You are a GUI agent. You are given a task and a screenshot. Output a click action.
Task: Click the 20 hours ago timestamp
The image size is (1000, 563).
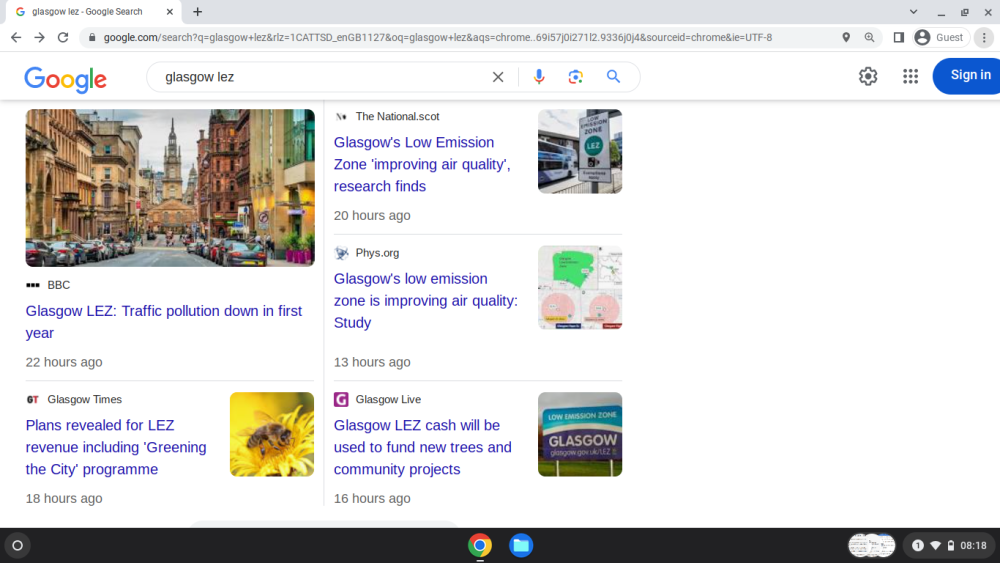pyautogui.click(x=372, y=216)
